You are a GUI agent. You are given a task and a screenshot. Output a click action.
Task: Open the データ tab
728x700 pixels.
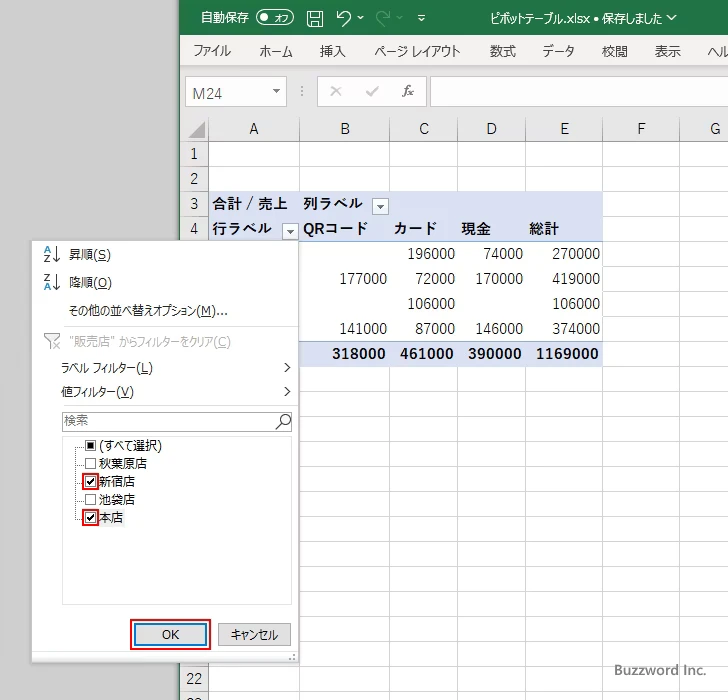pos(558,51)
